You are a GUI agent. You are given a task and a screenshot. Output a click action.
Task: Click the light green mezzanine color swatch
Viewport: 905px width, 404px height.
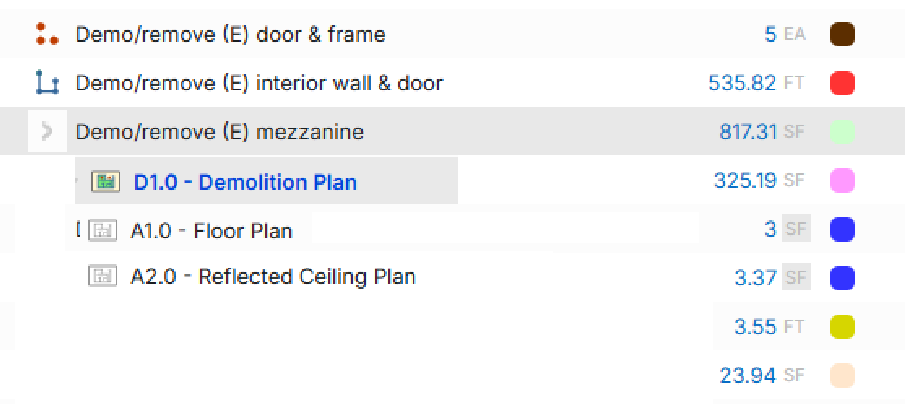point(842,131)
